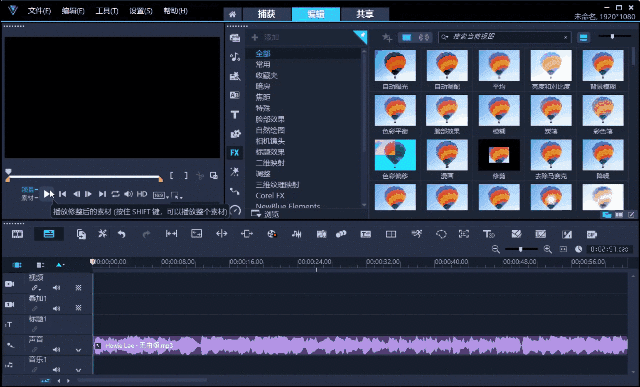This screenshot has height=387, width=640.
Task: Click the 添加 add folder button
Action: point(265,38)
